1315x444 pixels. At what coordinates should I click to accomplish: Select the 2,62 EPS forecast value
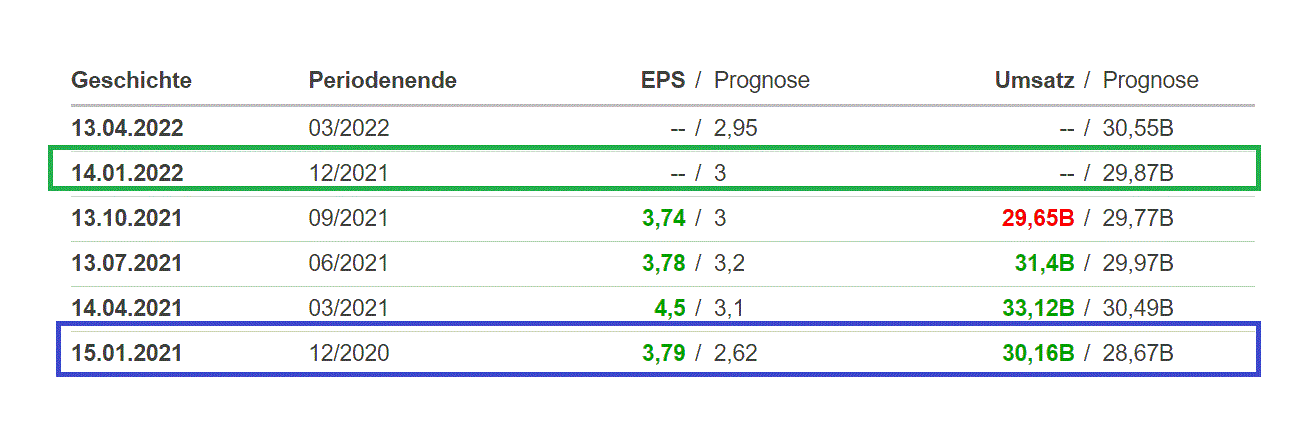[735, 354]
